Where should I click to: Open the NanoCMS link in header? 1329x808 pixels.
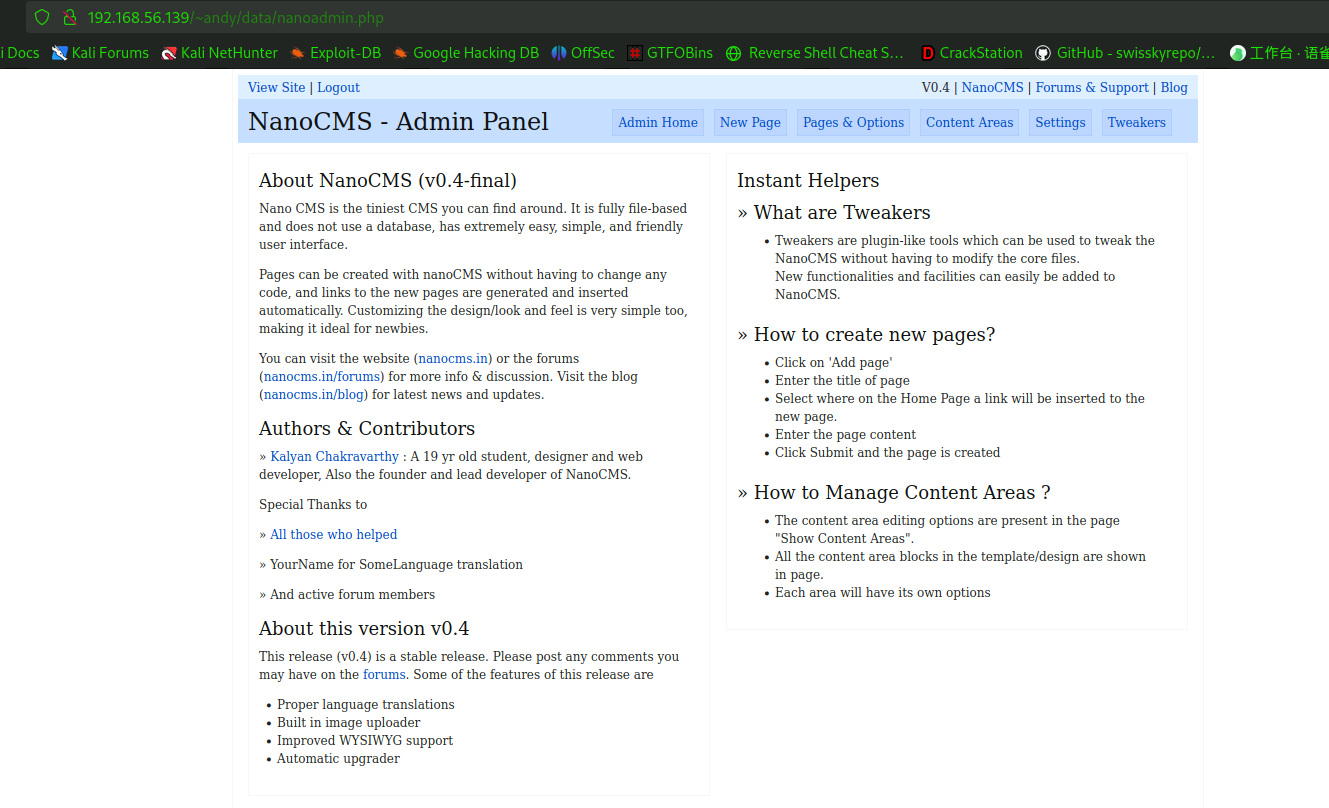point(993,87)
